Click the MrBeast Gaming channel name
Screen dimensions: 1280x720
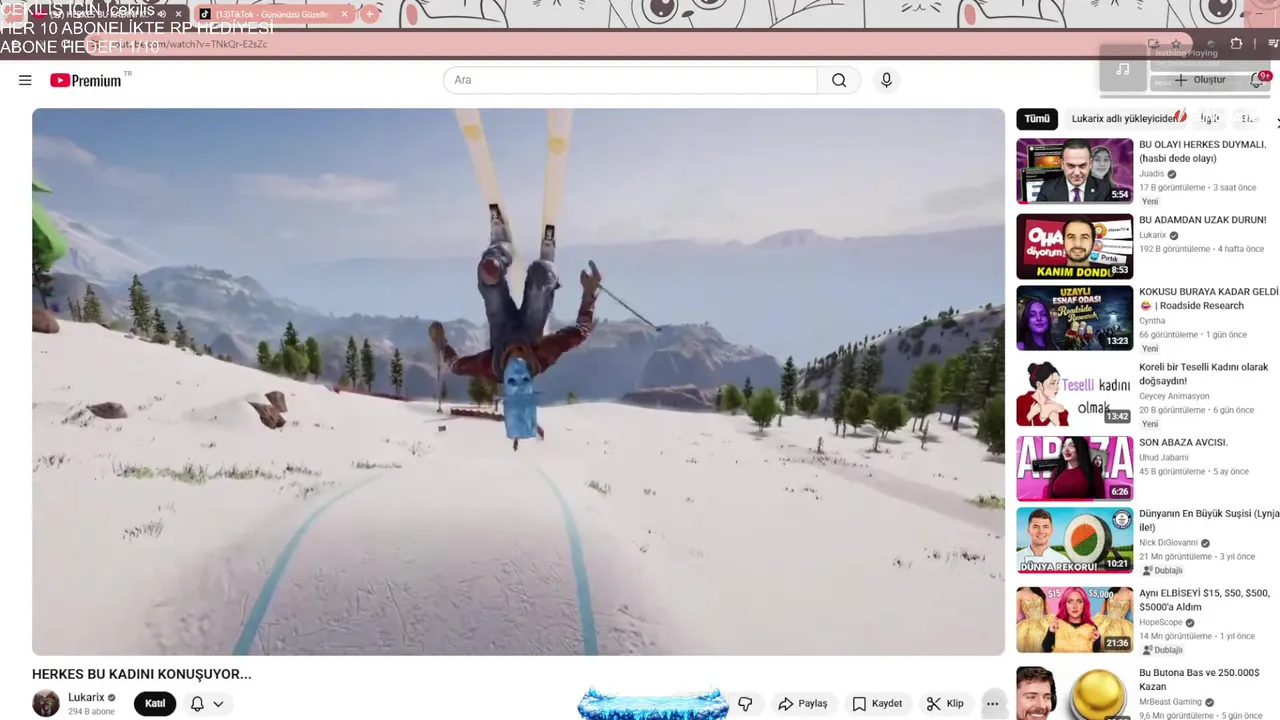[1170, 702]
